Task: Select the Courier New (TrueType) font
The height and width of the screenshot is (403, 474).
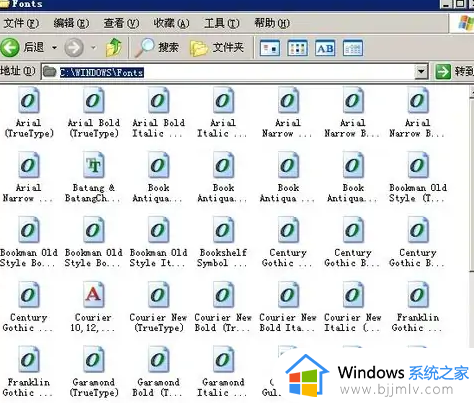Action: click(158, 307)
